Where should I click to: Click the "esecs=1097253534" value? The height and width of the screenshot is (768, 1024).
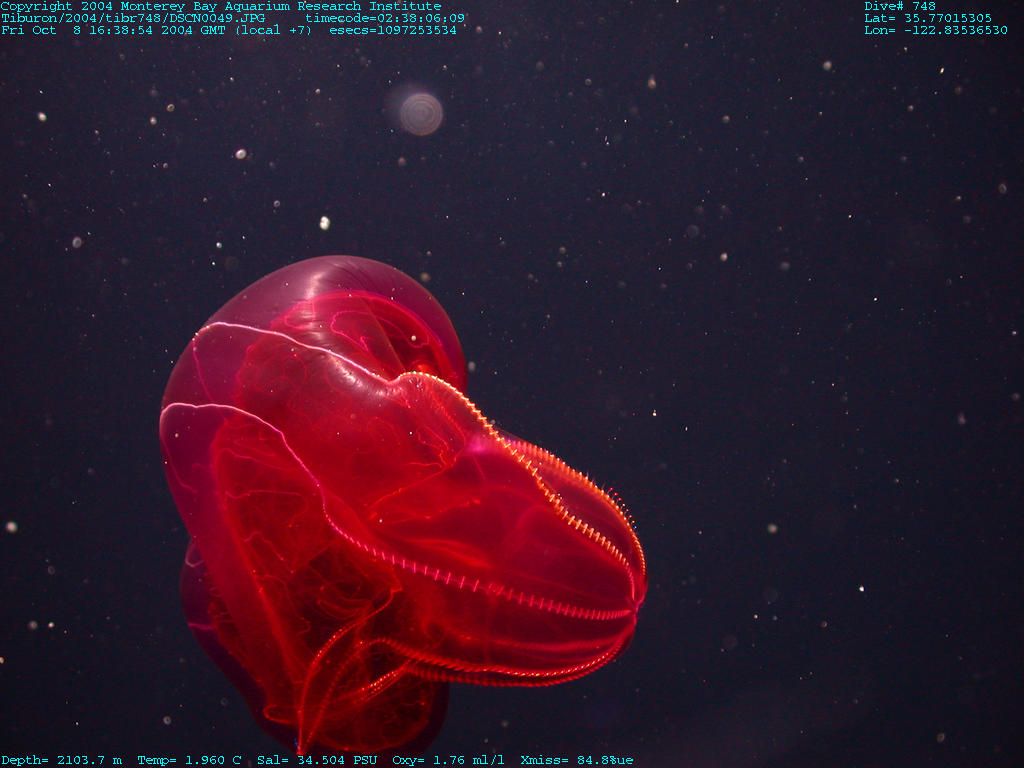coord(393,30)
